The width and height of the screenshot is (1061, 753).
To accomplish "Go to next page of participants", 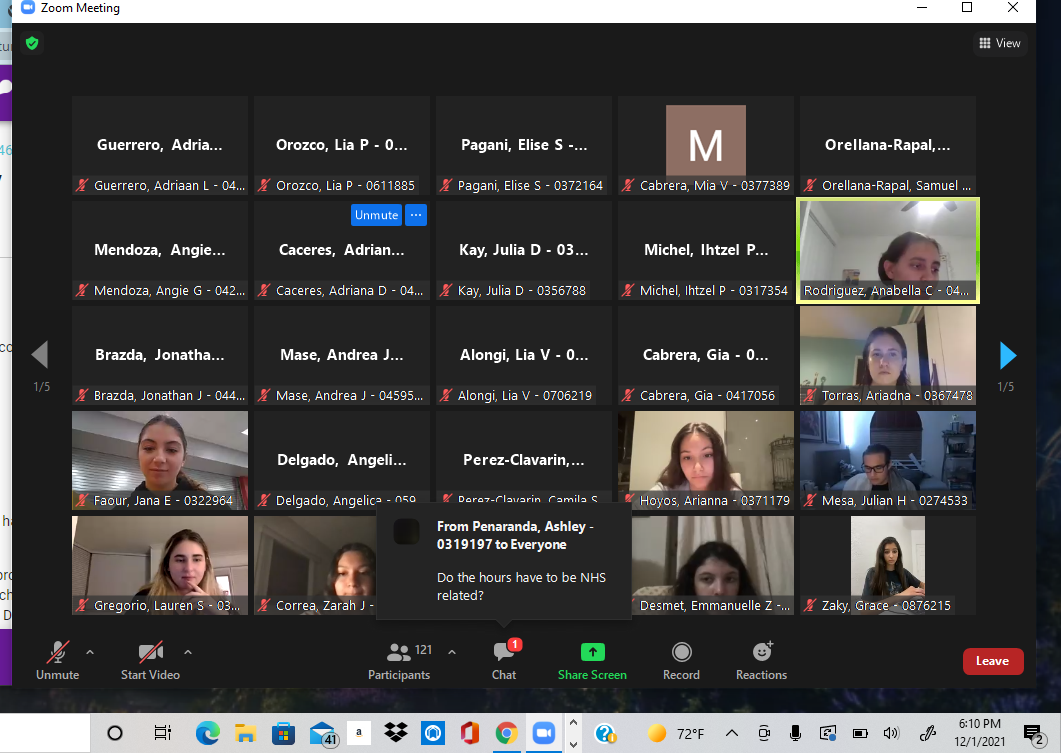I will click(1007, 355).
